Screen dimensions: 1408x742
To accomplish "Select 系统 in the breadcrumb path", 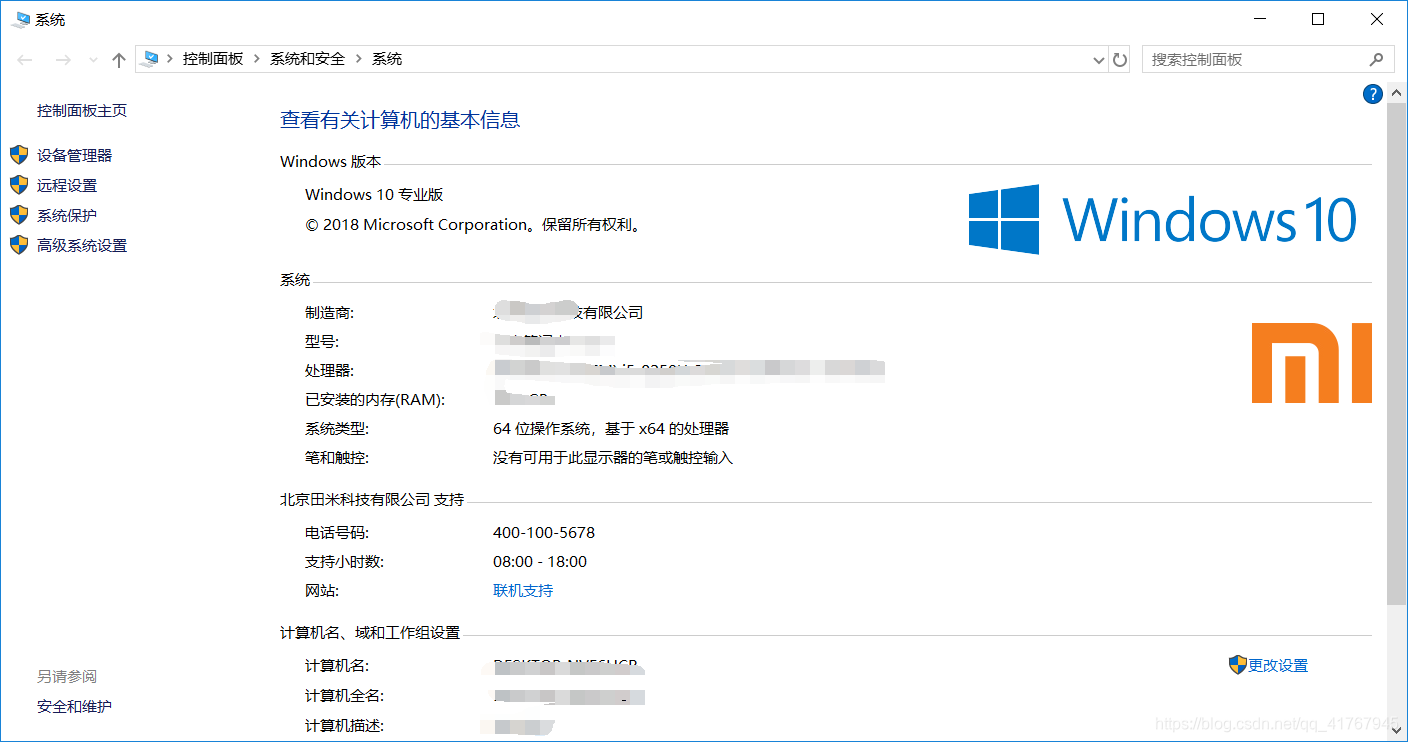I will [387, 59].
